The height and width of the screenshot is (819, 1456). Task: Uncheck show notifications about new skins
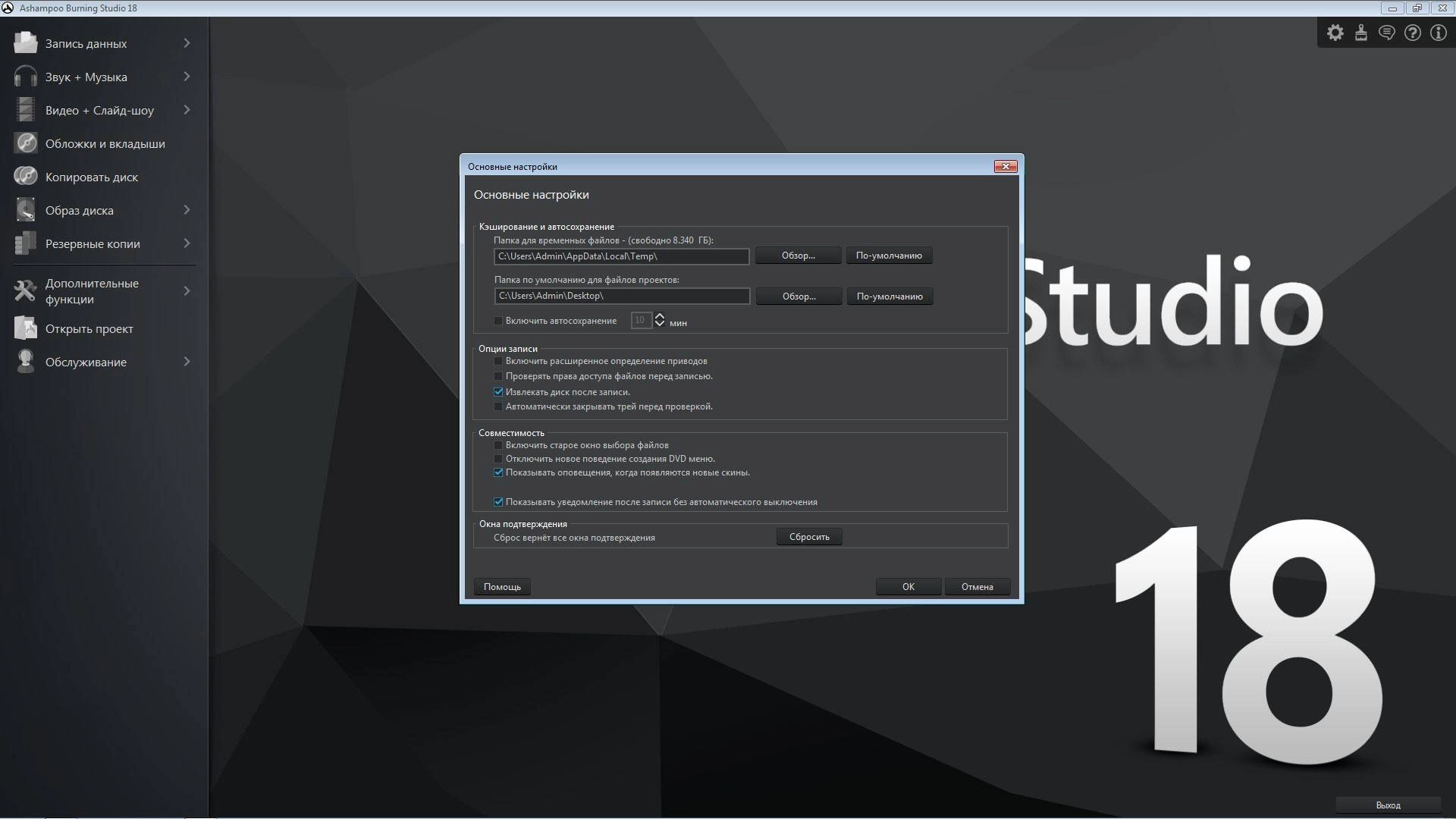(498, 472)
